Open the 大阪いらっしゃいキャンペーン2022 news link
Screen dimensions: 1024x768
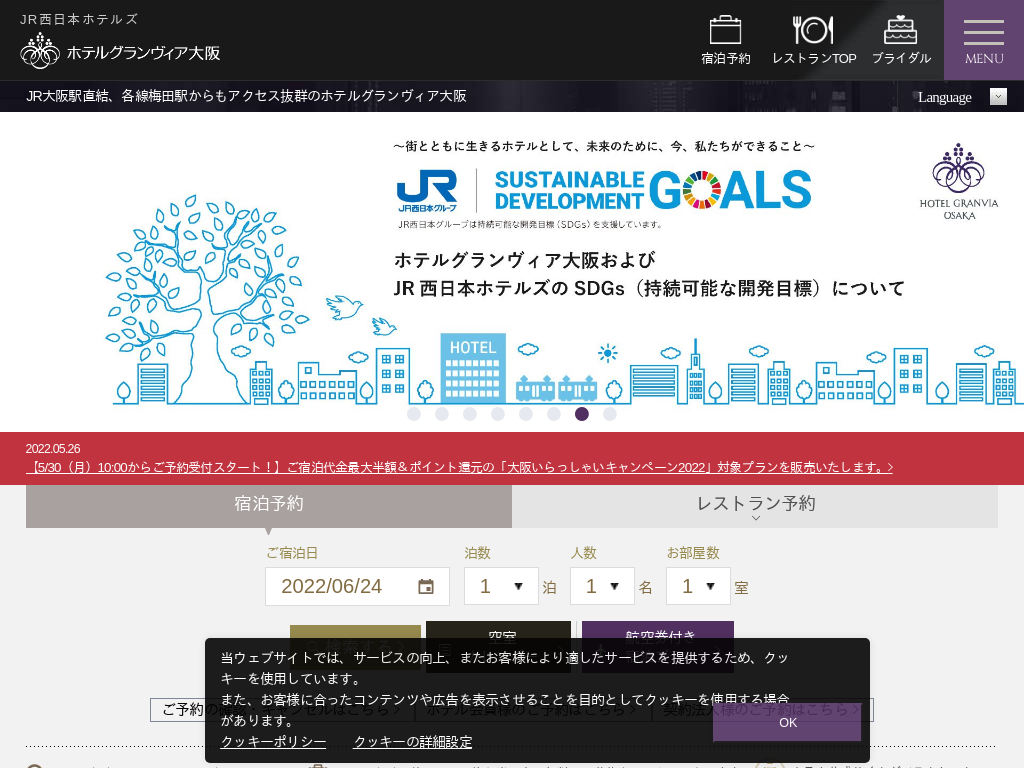pyautogui.click(x=459, y=468)
